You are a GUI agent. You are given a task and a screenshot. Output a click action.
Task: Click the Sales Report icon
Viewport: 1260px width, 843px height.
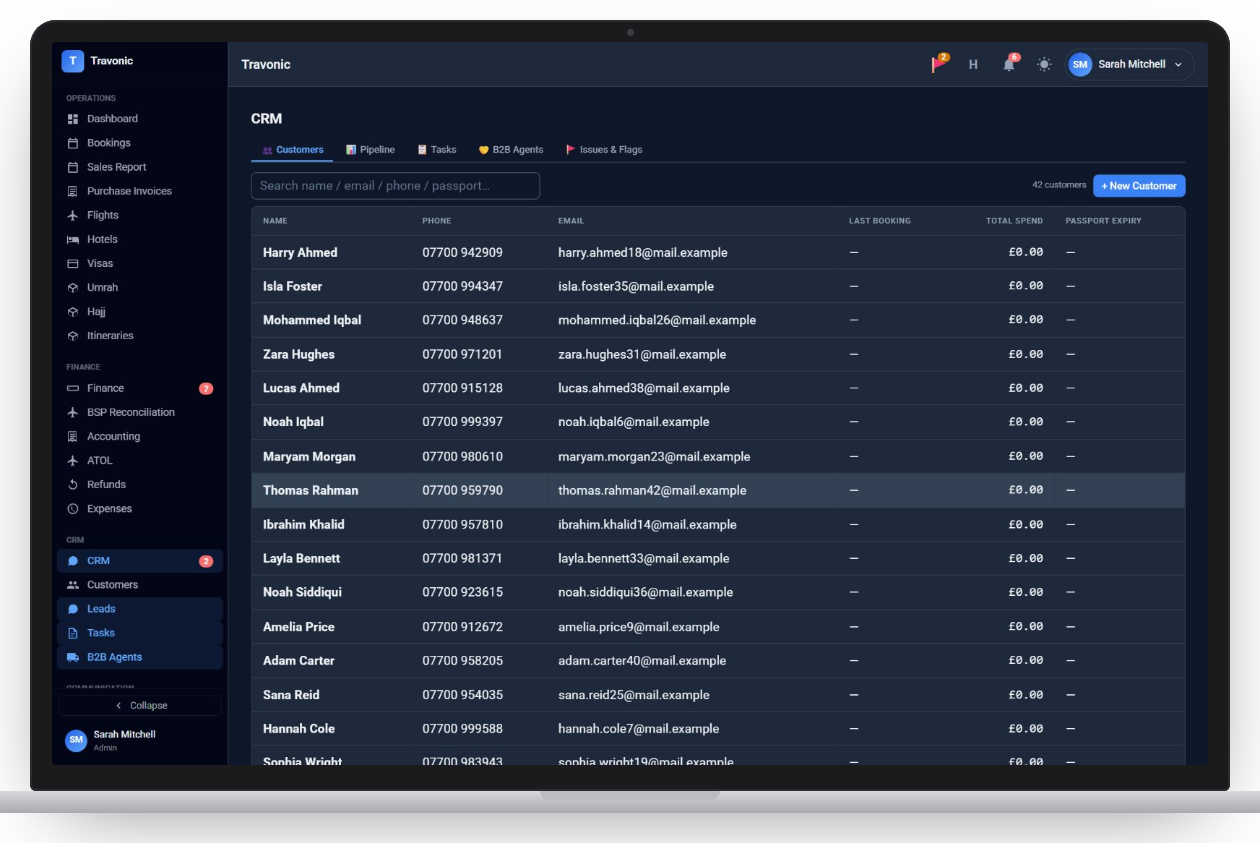click(73, 167)
